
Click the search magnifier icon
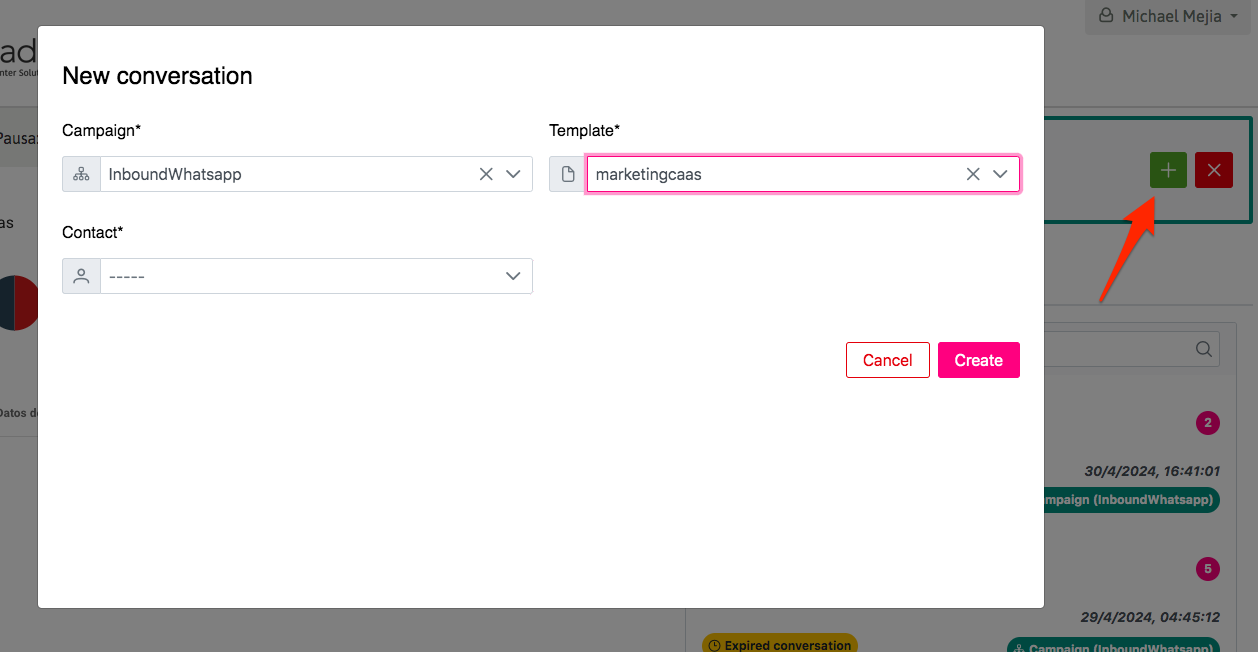[x=1205, y=349]
